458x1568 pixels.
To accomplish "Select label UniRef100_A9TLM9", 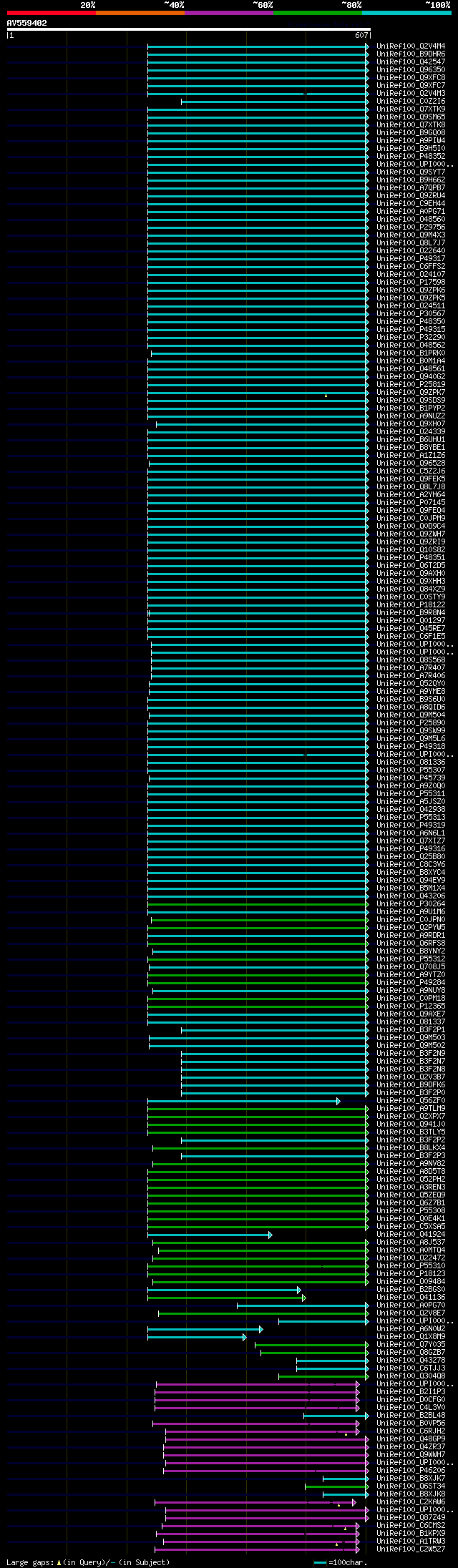I will (x=411, y=1108).
